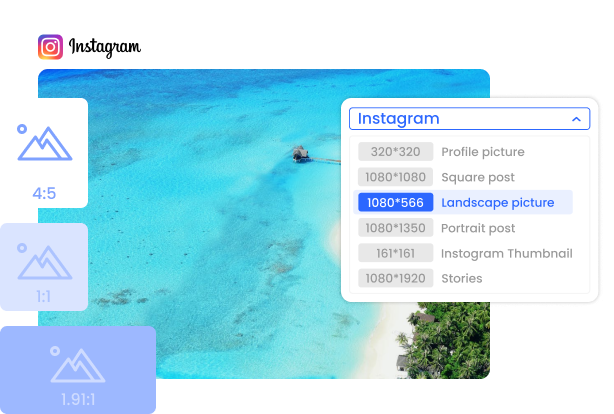Click the 1080*1350 size badge

coord(395,228)
